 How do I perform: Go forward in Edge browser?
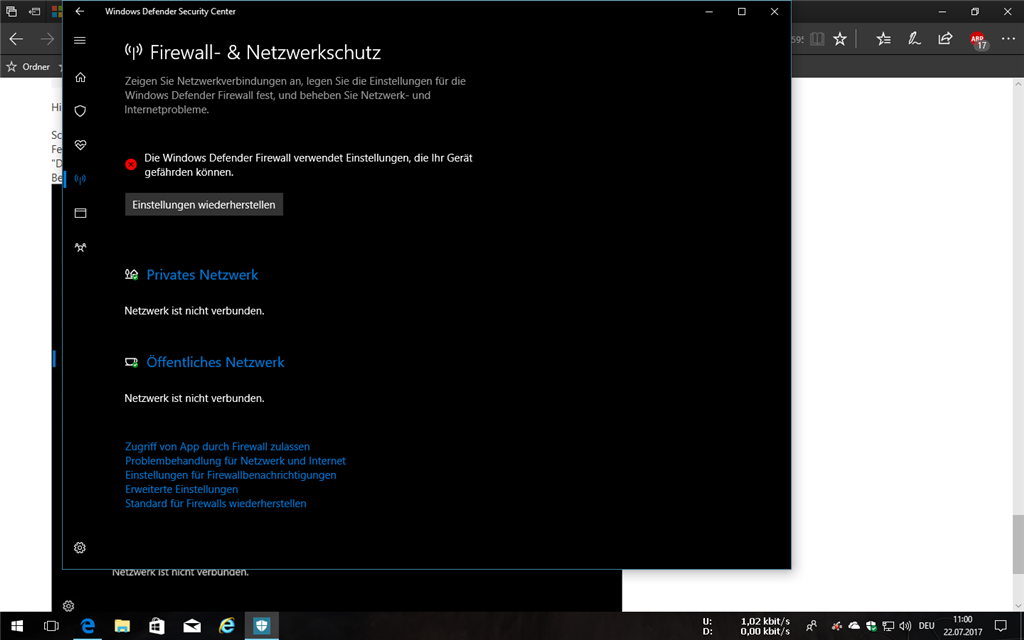pyautogui.click(x=47, y=39)
